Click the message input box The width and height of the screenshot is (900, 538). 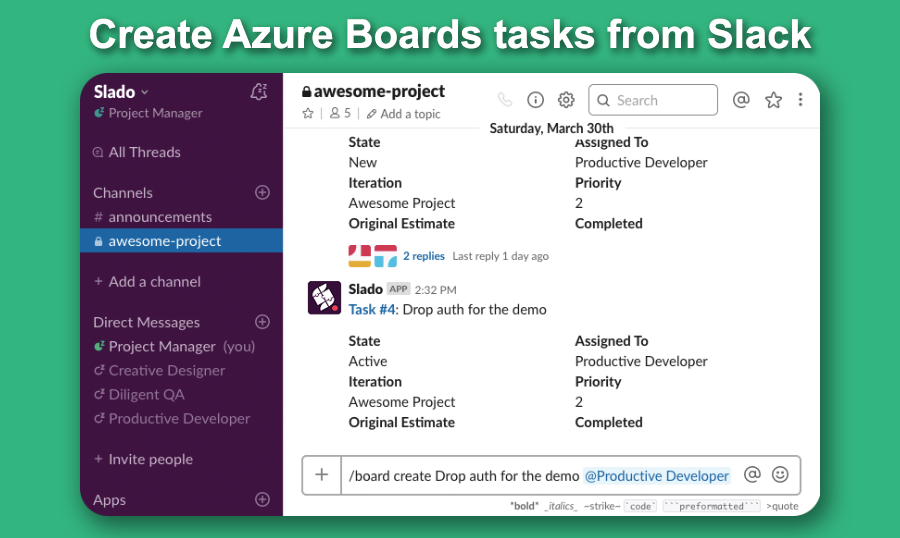[541, 475]
